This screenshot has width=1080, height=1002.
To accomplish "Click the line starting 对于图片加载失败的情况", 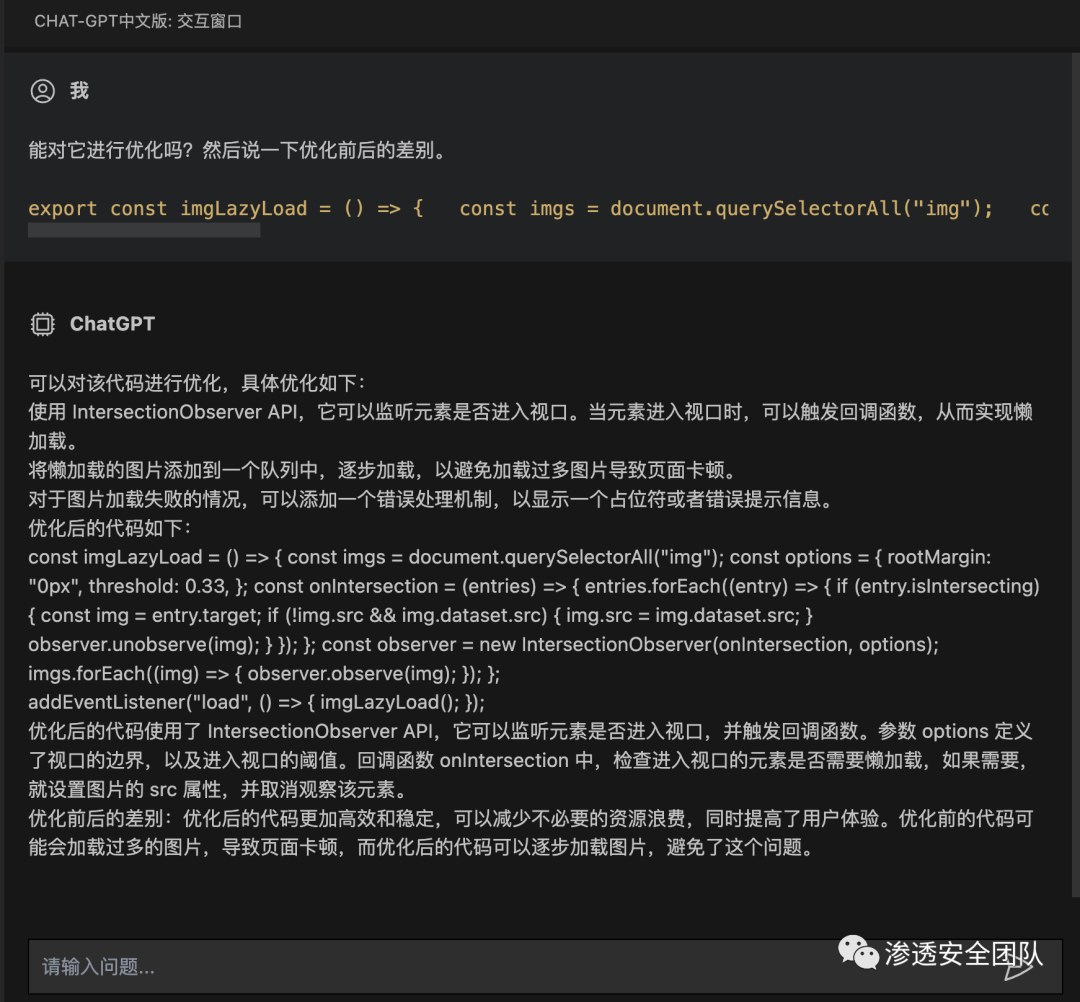I will coord(431,499).
